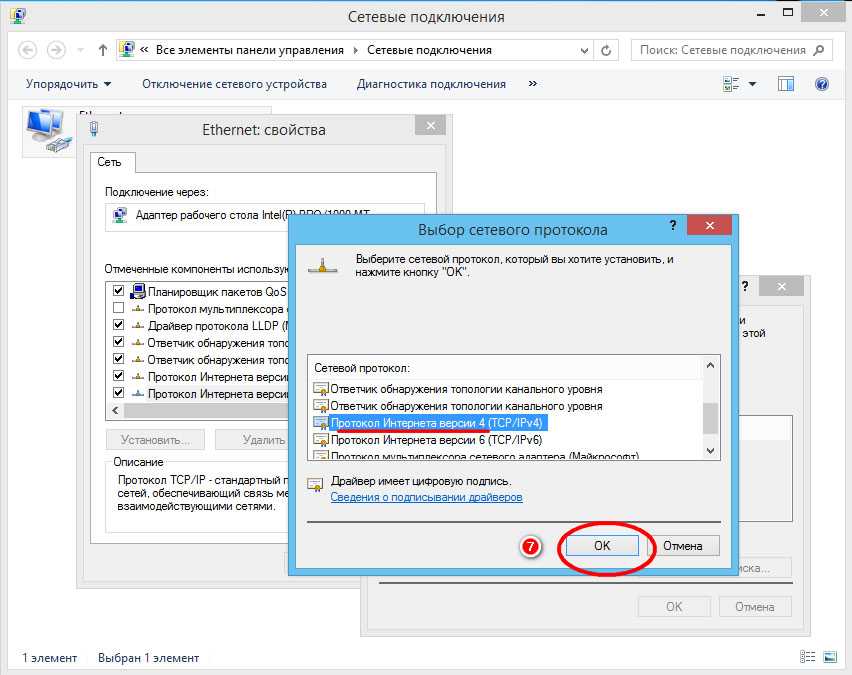Viewport: 852px width, 675px height.
Task: Uncheck Планировщик пакетов QoS checkbox
Action: [119, 291]
